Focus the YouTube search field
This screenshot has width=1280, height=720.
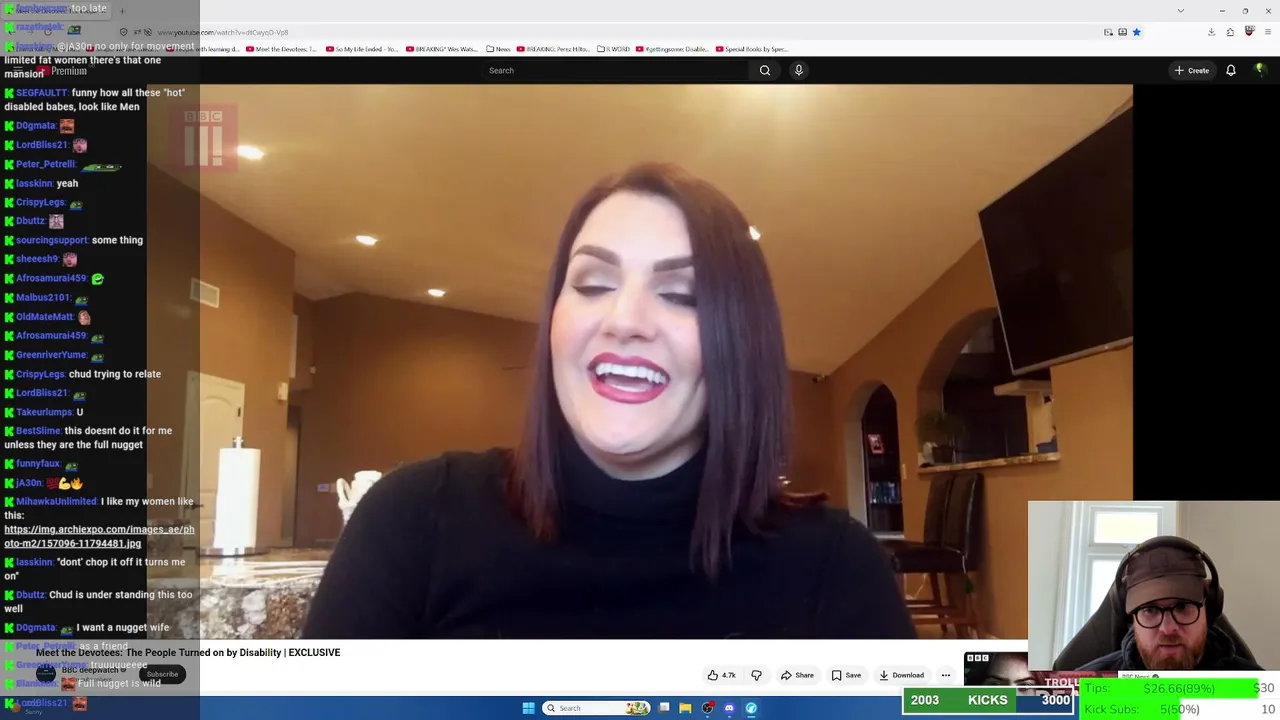[615, 70]
